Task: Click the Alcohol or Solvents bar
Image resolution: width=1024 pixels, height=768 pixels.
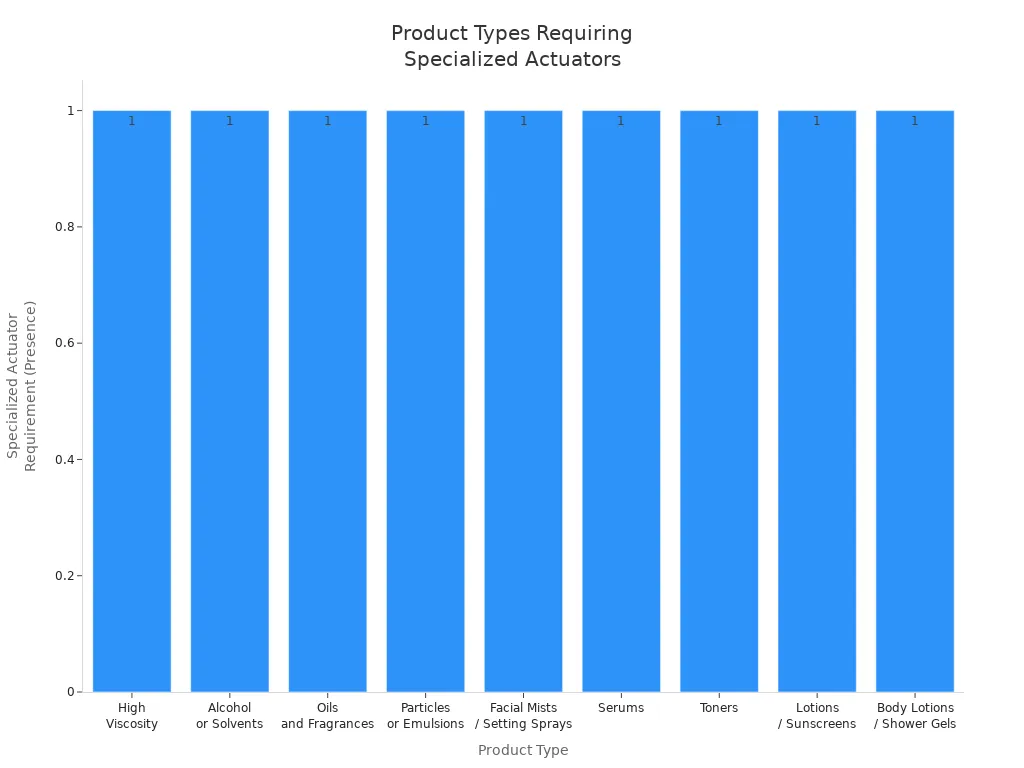Action: click(x=230, y=400)
